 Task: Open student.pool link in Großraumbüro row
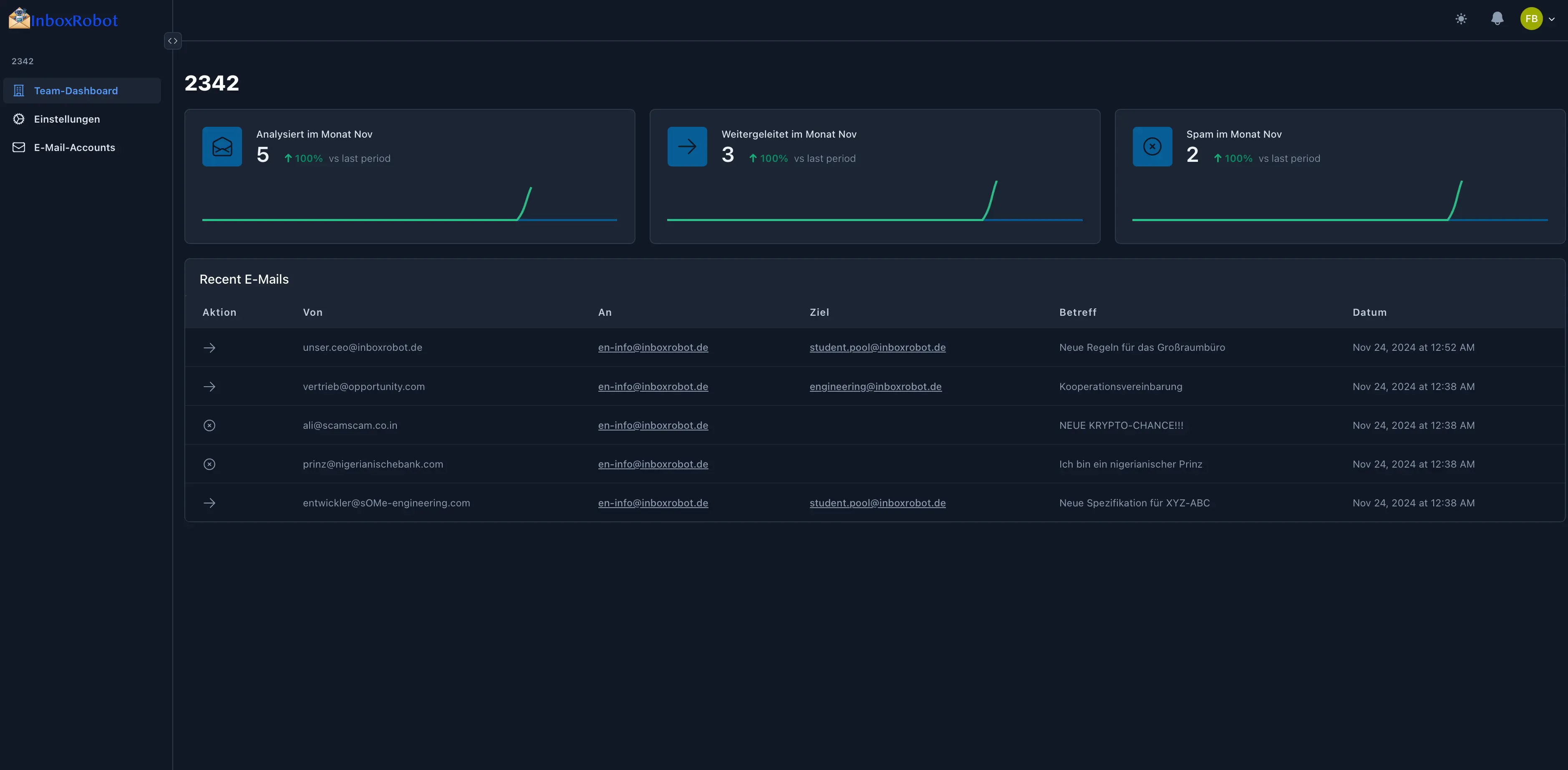[878, 347]
